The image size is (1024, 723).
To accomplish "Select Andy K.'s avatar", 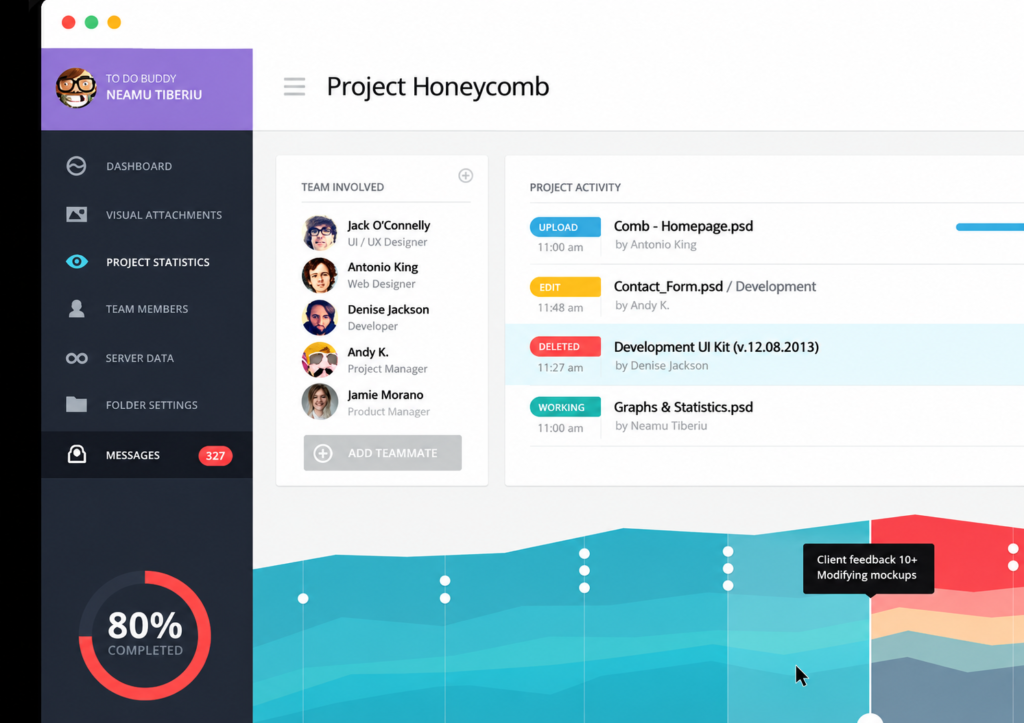I will pos(319,360).
